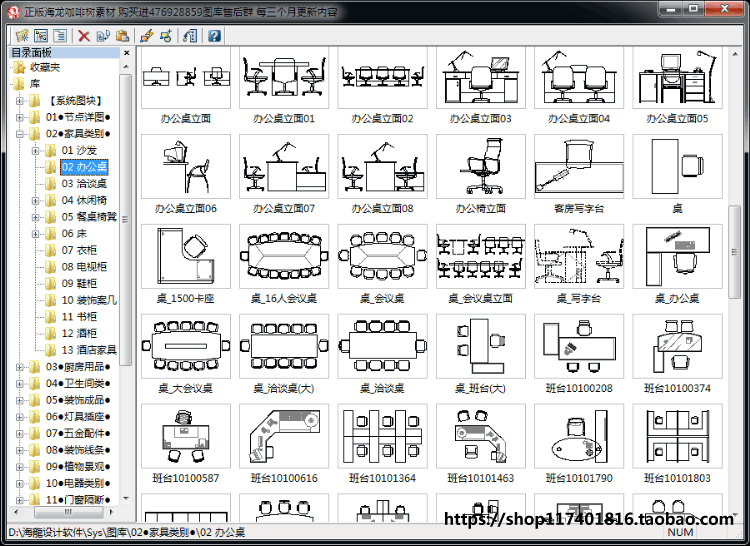The image size is (750, 546).
Task: Select the 13 酒店家具 folder
Action: click(89, 350)
